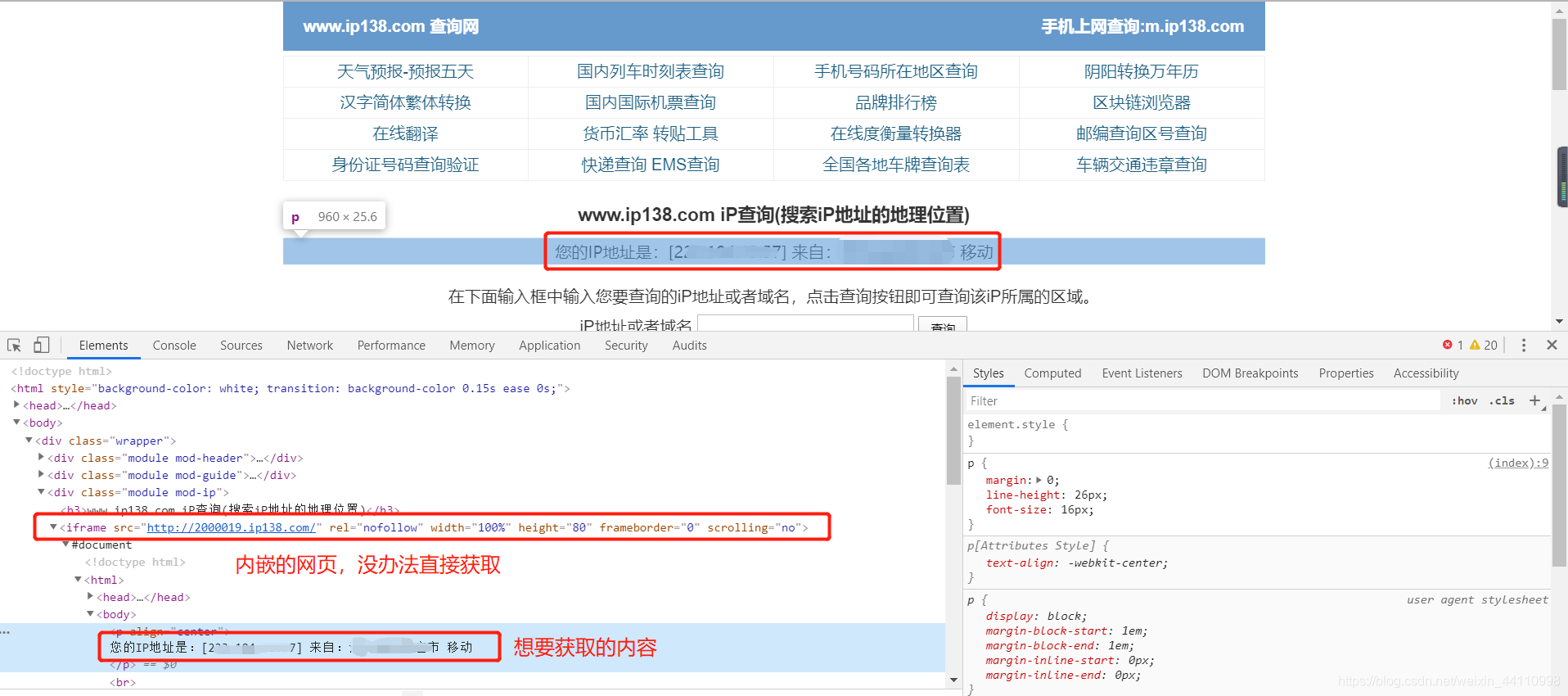Screen dimensions: 1568x696
Task: Activate the inspect element picker icon
Action: 14,346
